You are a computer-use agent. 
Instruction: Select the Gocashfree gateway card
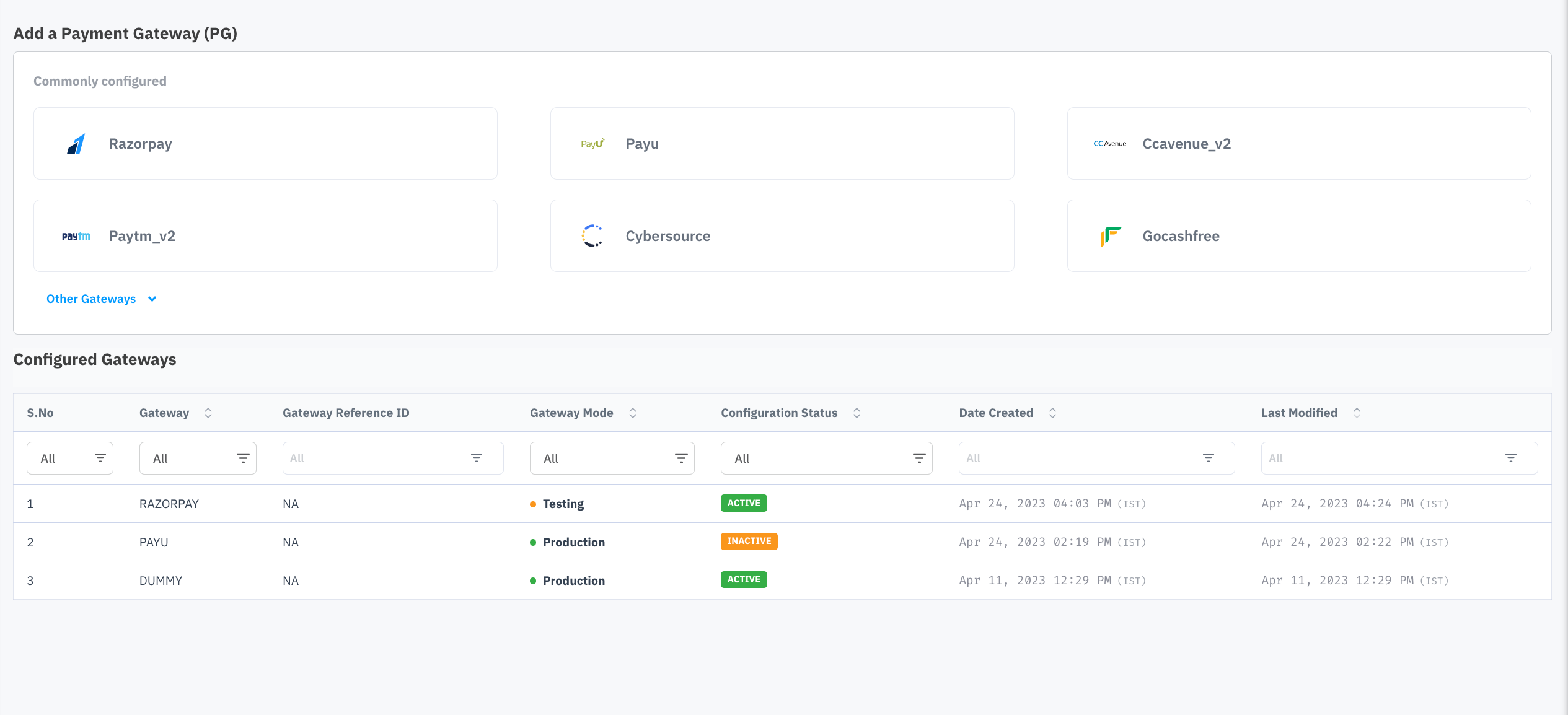pos(1298,236)
